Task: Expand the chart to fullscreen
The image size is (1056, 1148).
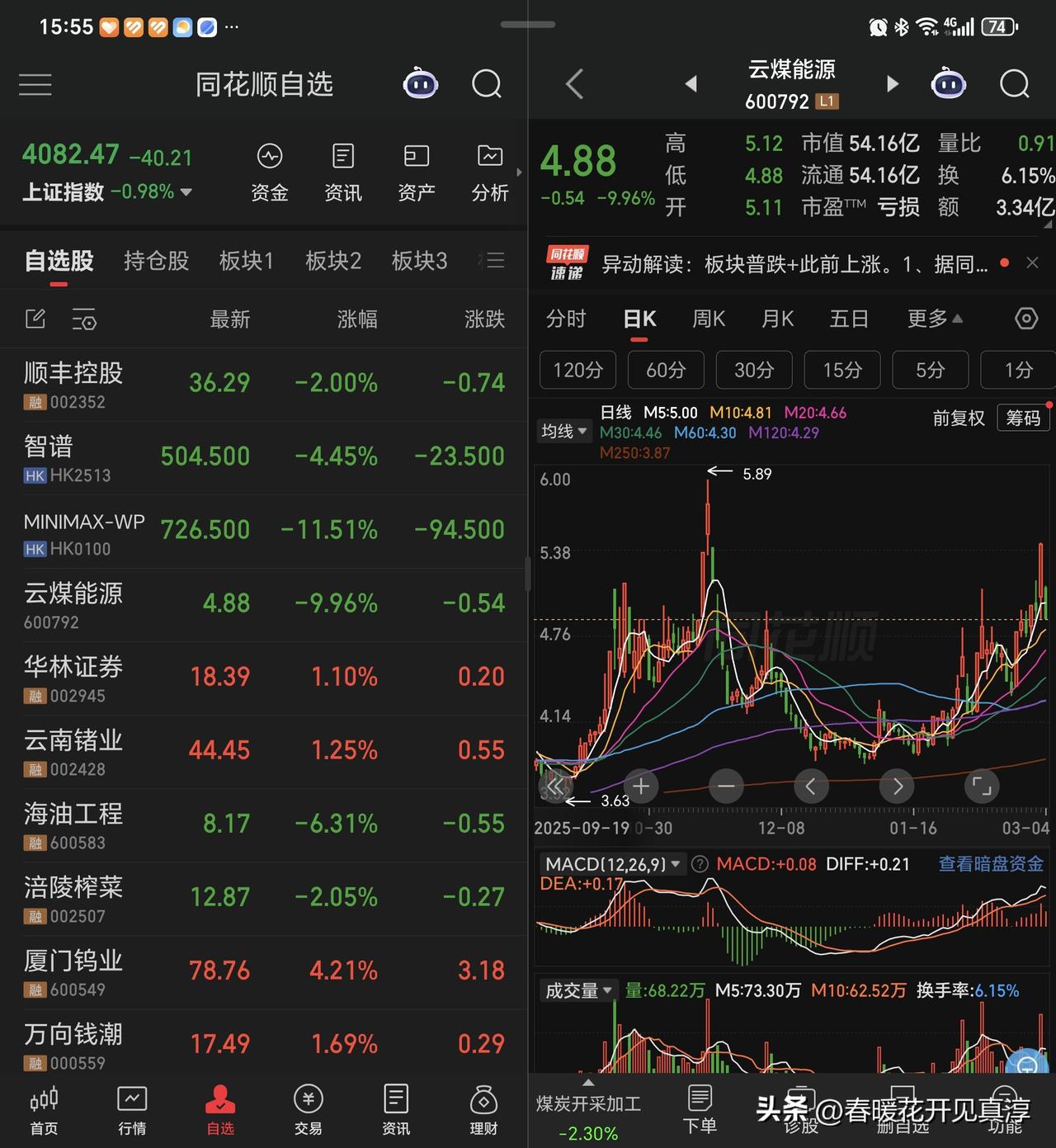Action: [982, 787]
